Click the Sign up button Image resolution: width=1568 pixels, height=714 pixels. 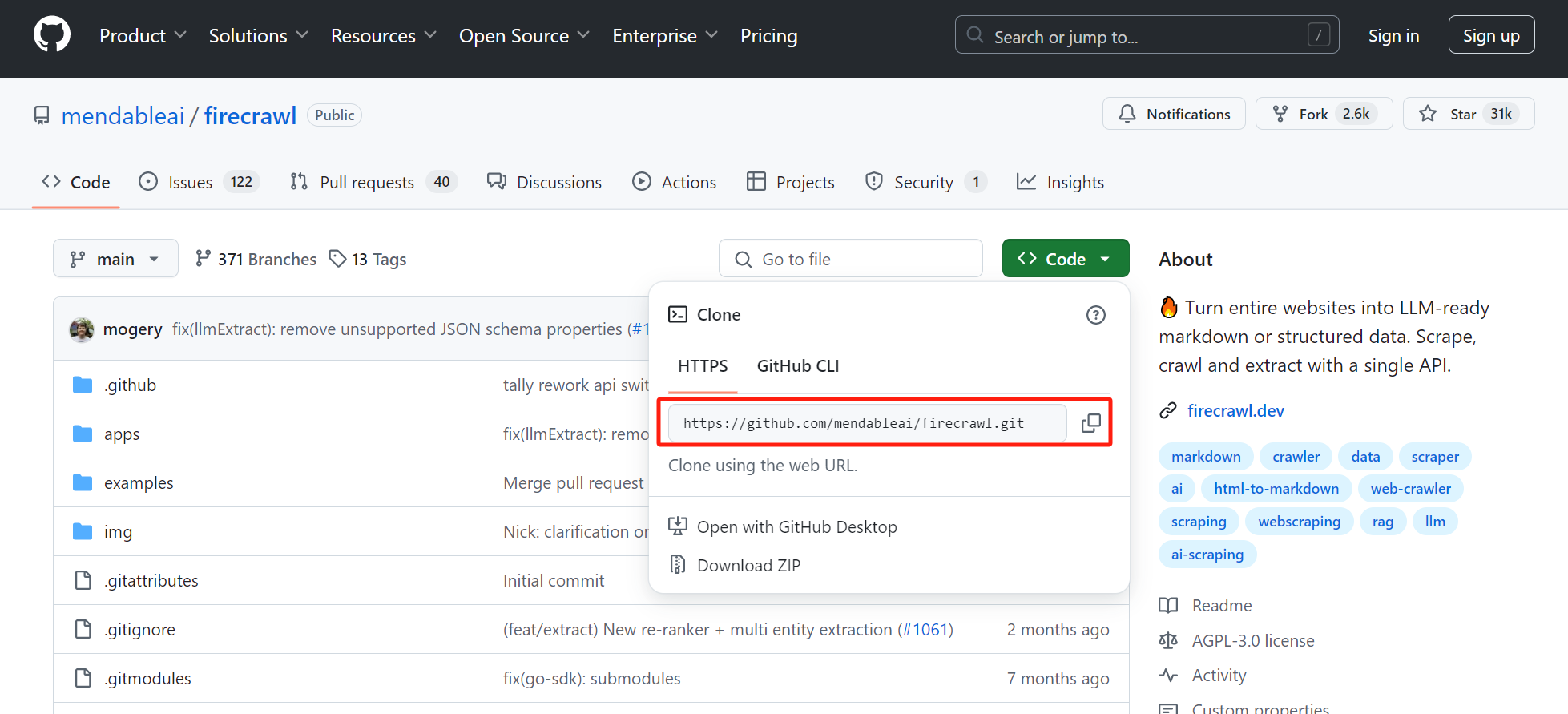1491,35
